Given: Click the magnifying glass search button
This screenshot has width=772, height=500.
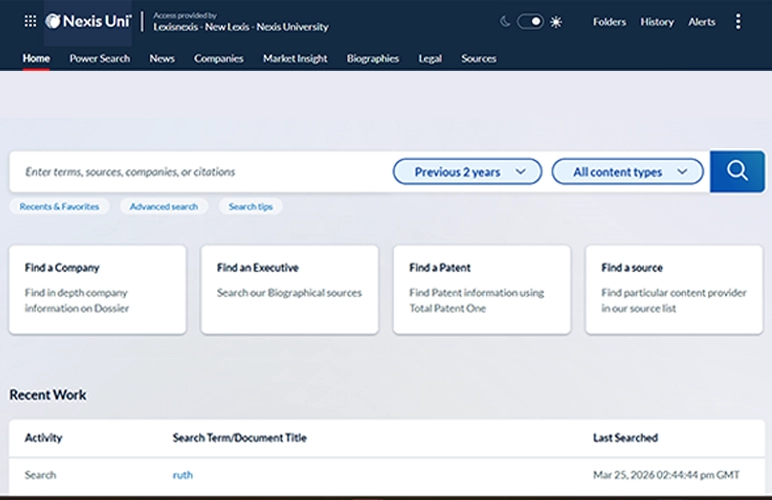Looking at the screenshot, I should (737, 171).
